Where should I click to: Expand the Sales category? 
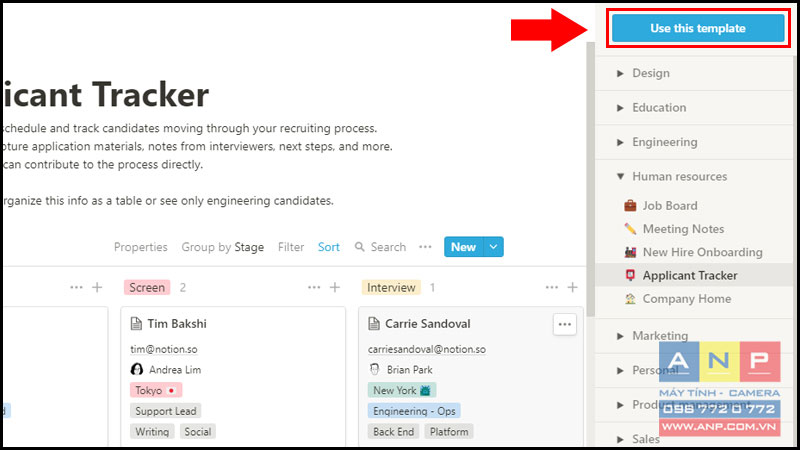coord(620,439)
